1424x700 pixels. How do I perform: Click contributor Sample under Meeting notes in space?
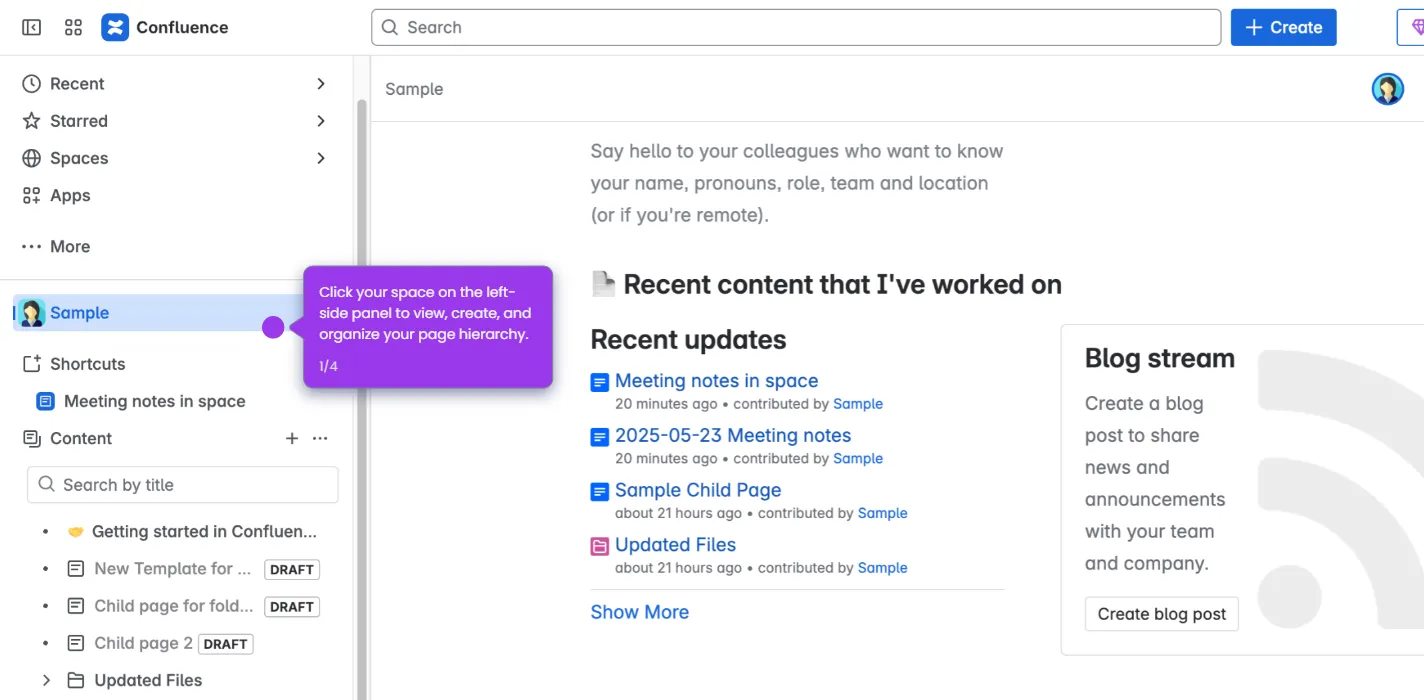click(858, 404)
